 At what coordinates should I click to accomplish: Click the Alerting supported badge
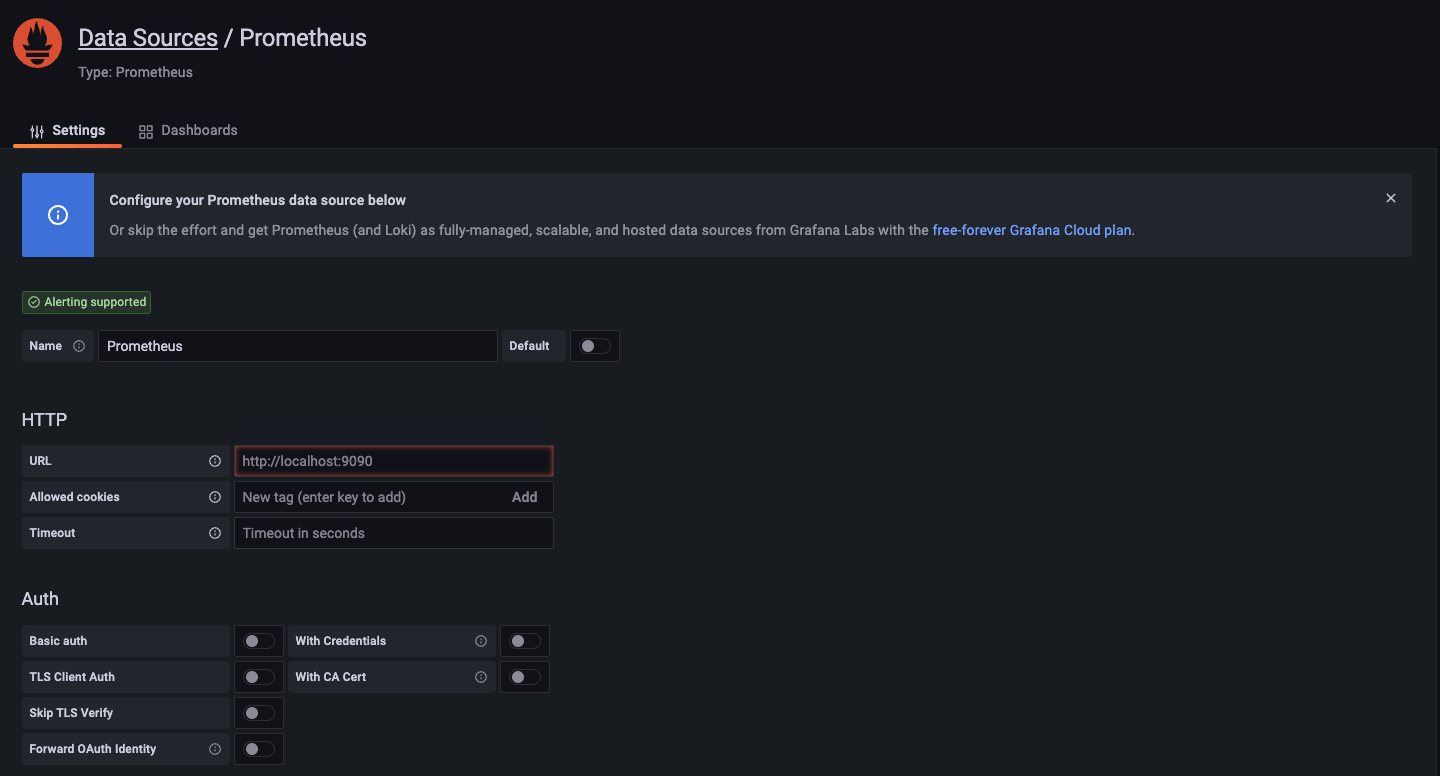coord(87,302)
